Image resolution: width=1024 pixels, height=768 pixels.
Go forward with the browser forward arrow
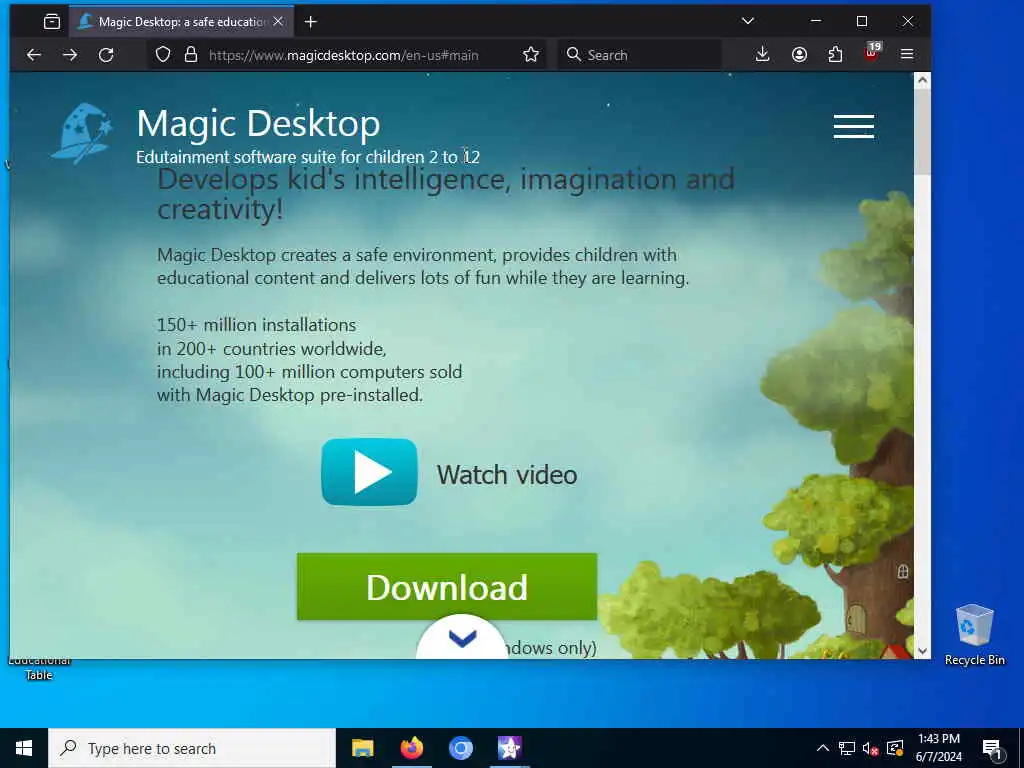(x=70, y=55)
